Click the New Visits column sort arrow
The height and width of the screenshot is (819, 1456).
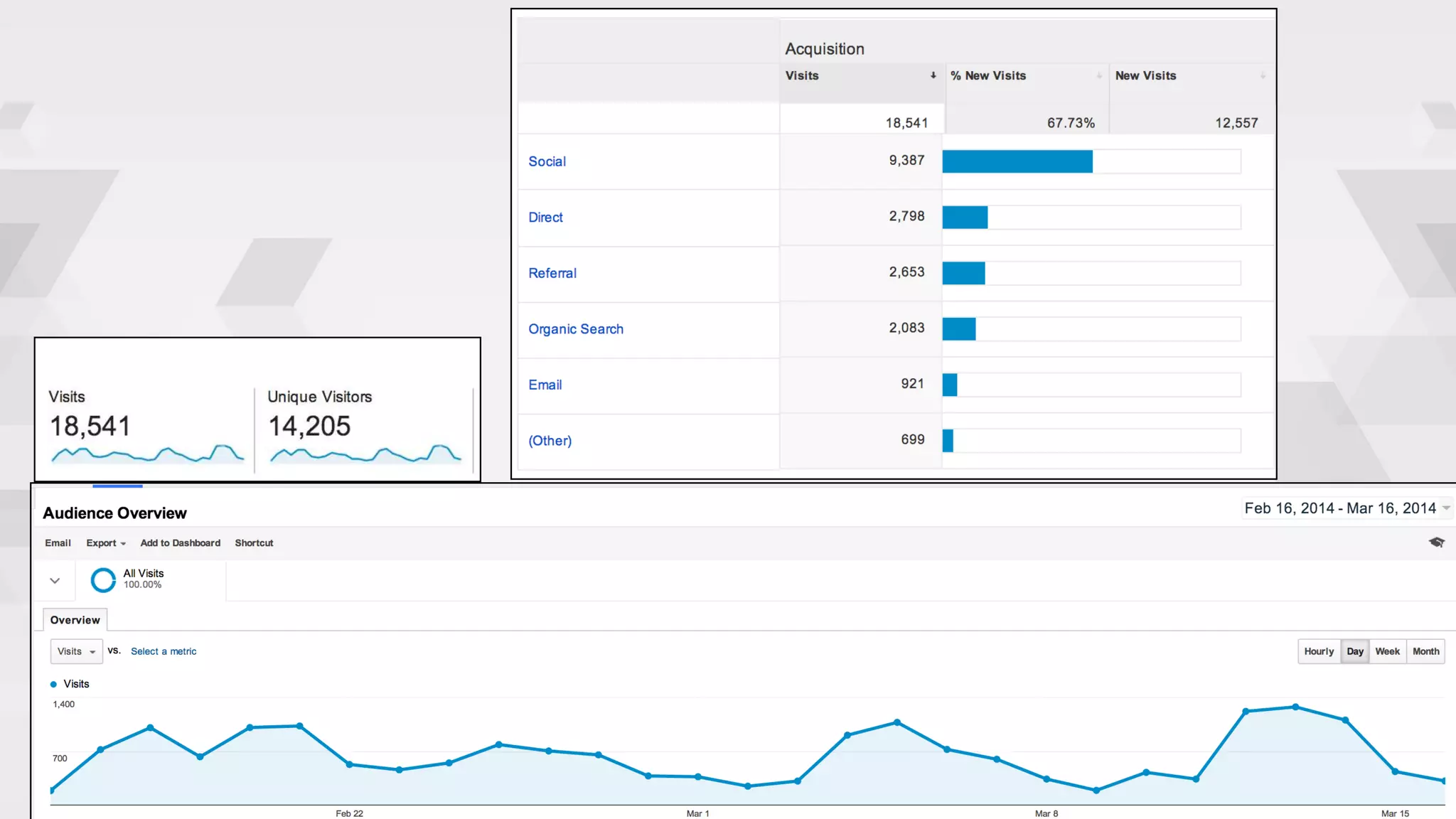tap(1263, 75)
